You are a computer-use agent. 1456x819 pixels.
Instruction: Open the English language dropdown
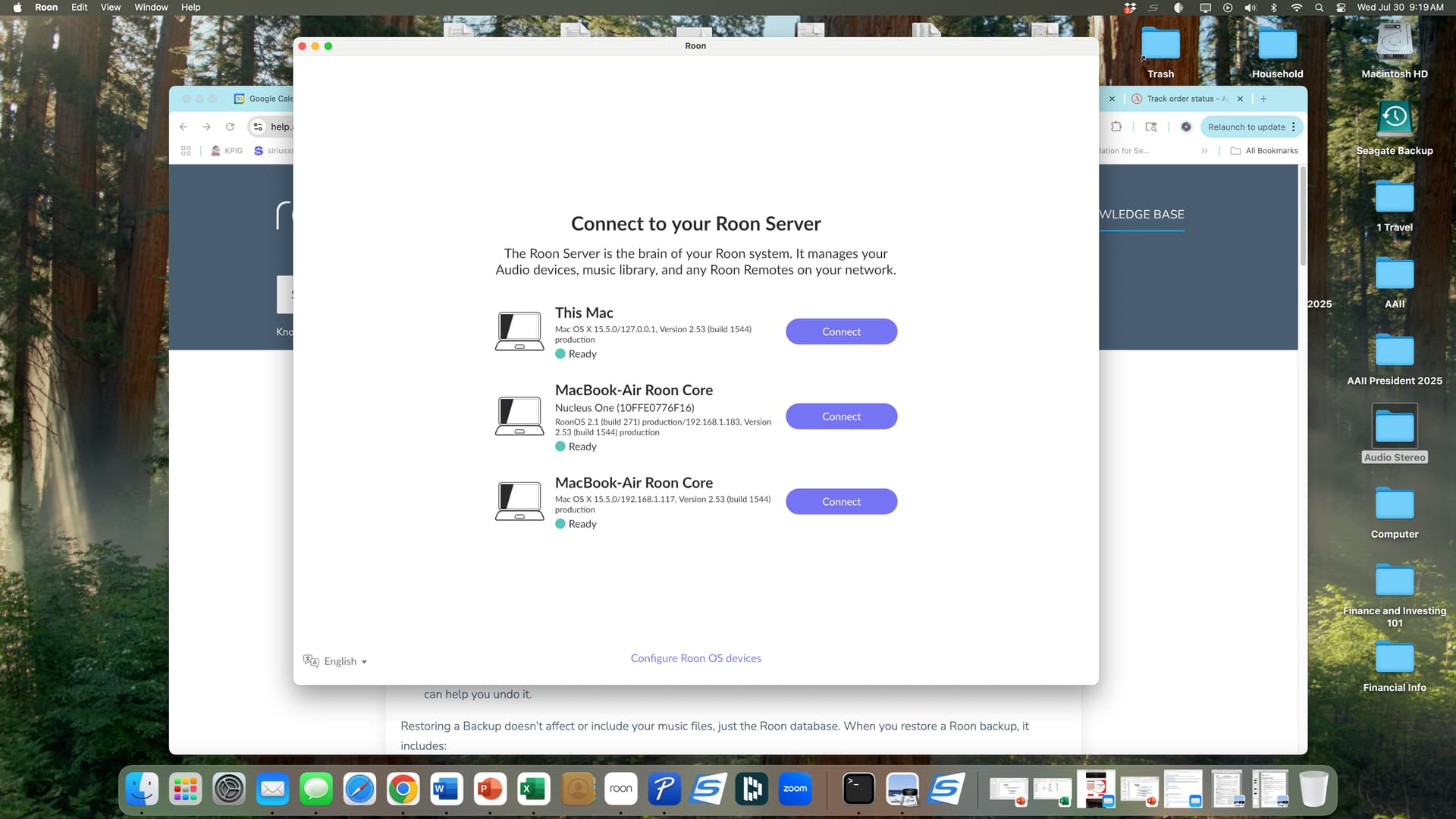(346, 661)
